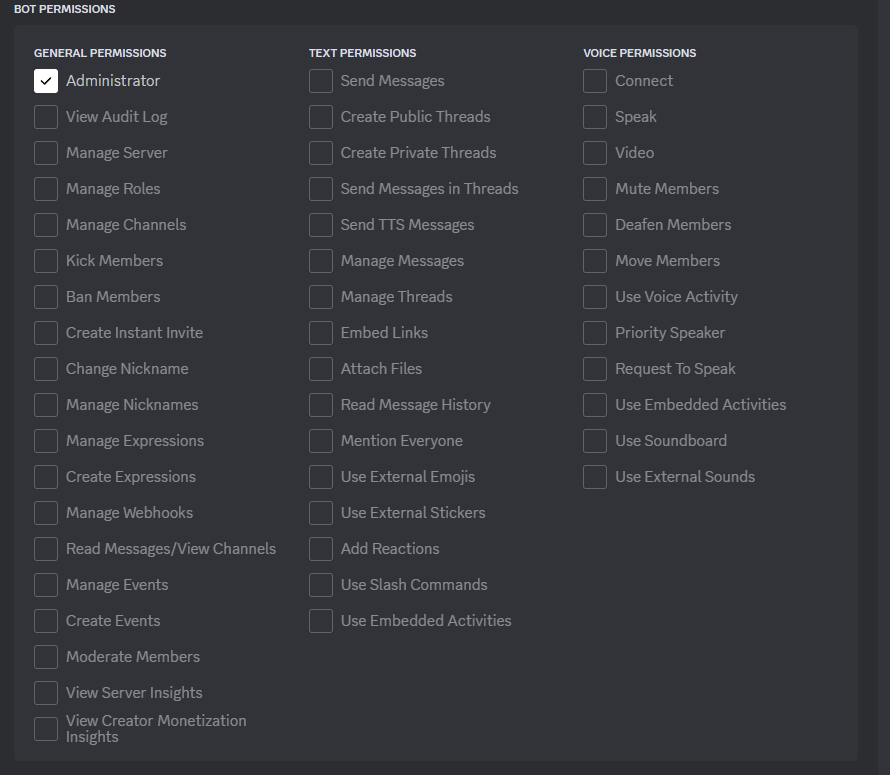Enable the Create Events permission

pyautogui.click(x=46, y=621)
